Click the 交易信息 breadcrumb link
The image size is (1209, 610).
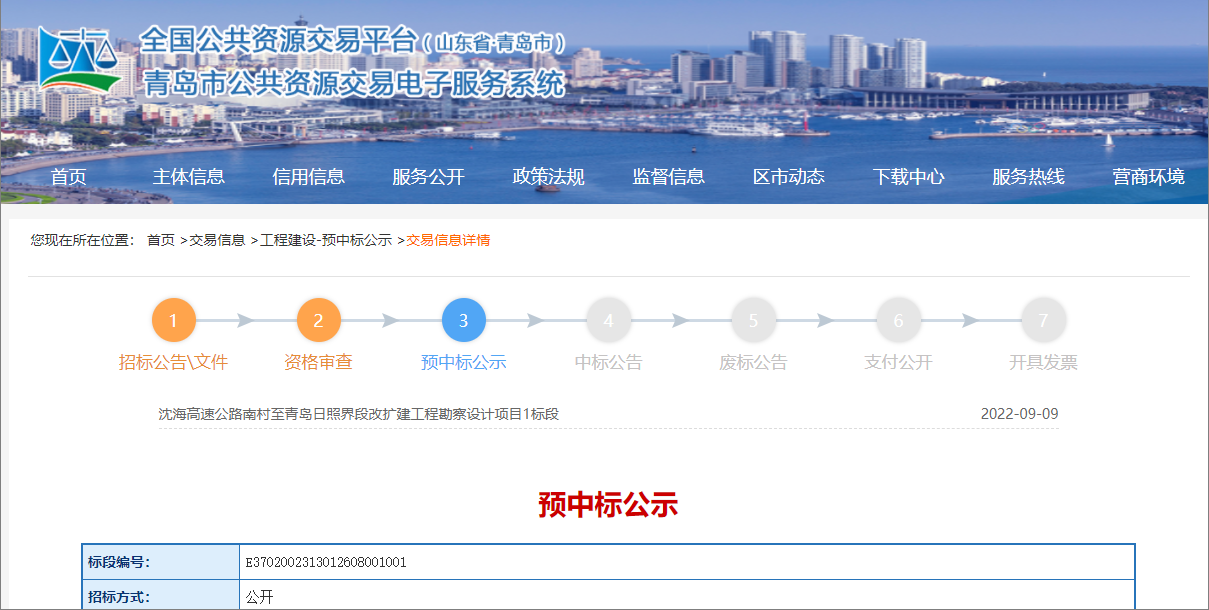click(218, 240)
